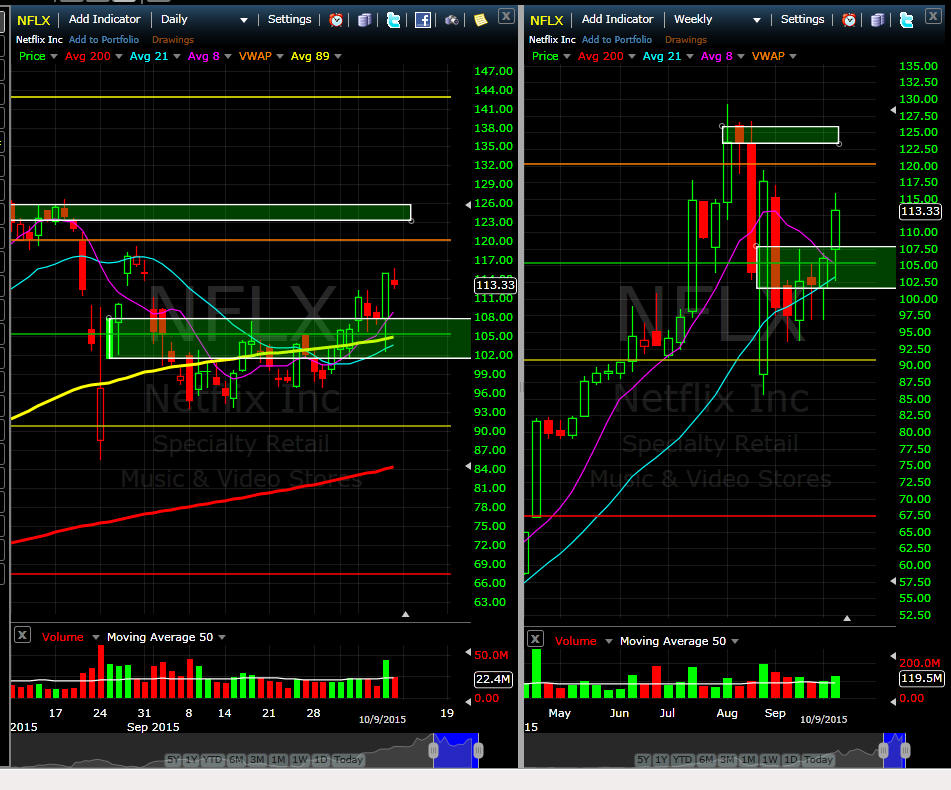The height and width of the screenshot is (790, 951).
Task: Click right range handle of Weekly chart navigator
Action: click(905, 751)
